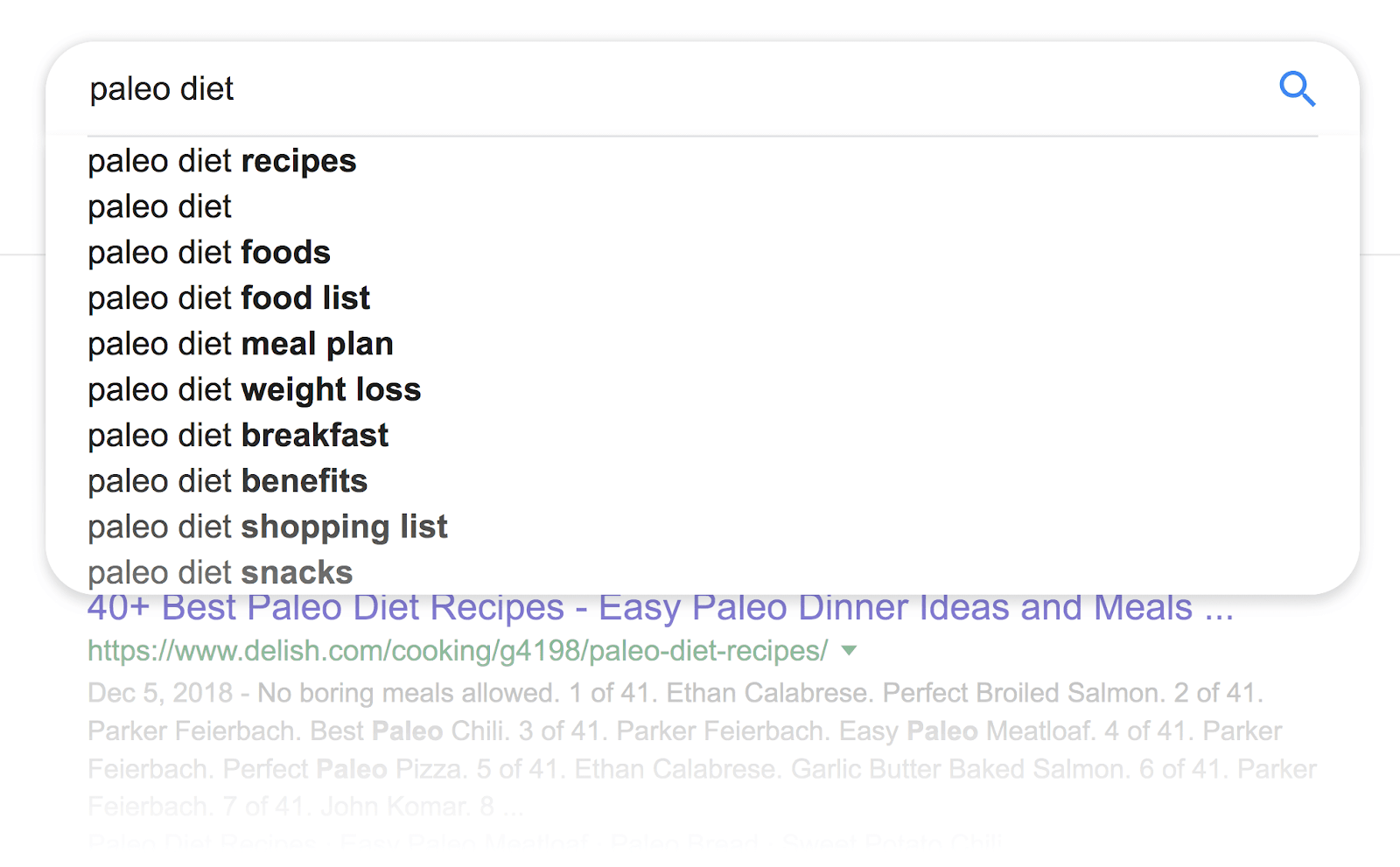This screenshot has height=867, width=1400.
Task: Click the blue search magnifier icon
Action: click(x=1297, y=88)
